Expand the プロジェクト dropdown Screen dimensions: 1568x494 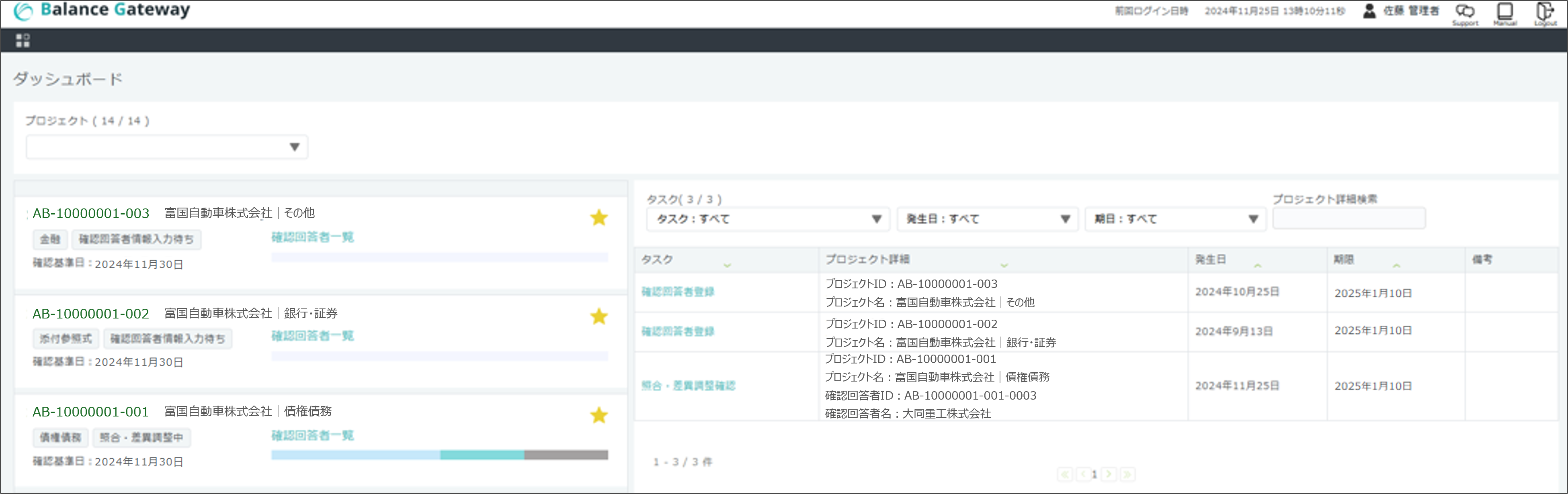pyautogui.click(x=167, y=147)
